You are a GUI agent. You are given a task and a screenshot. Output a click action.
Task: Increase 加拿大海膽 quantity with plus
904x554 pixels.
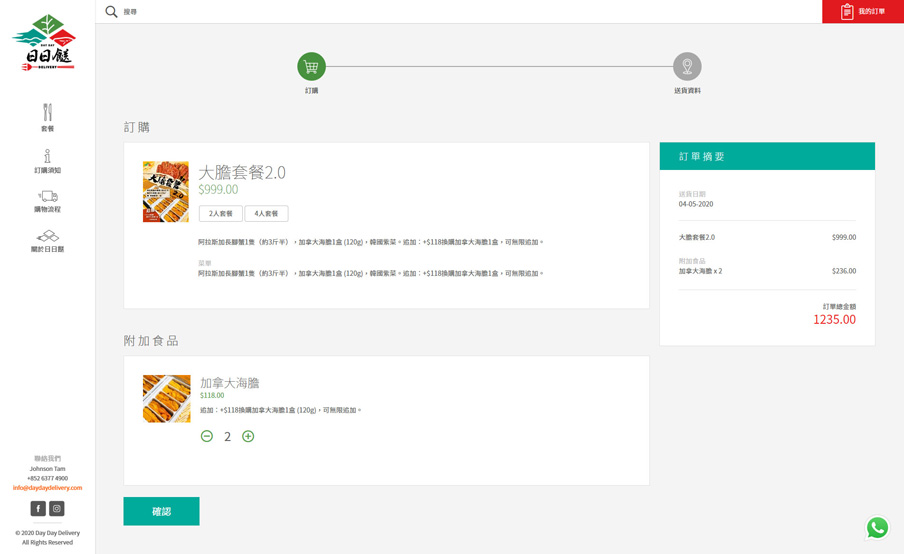pos(248,436)
